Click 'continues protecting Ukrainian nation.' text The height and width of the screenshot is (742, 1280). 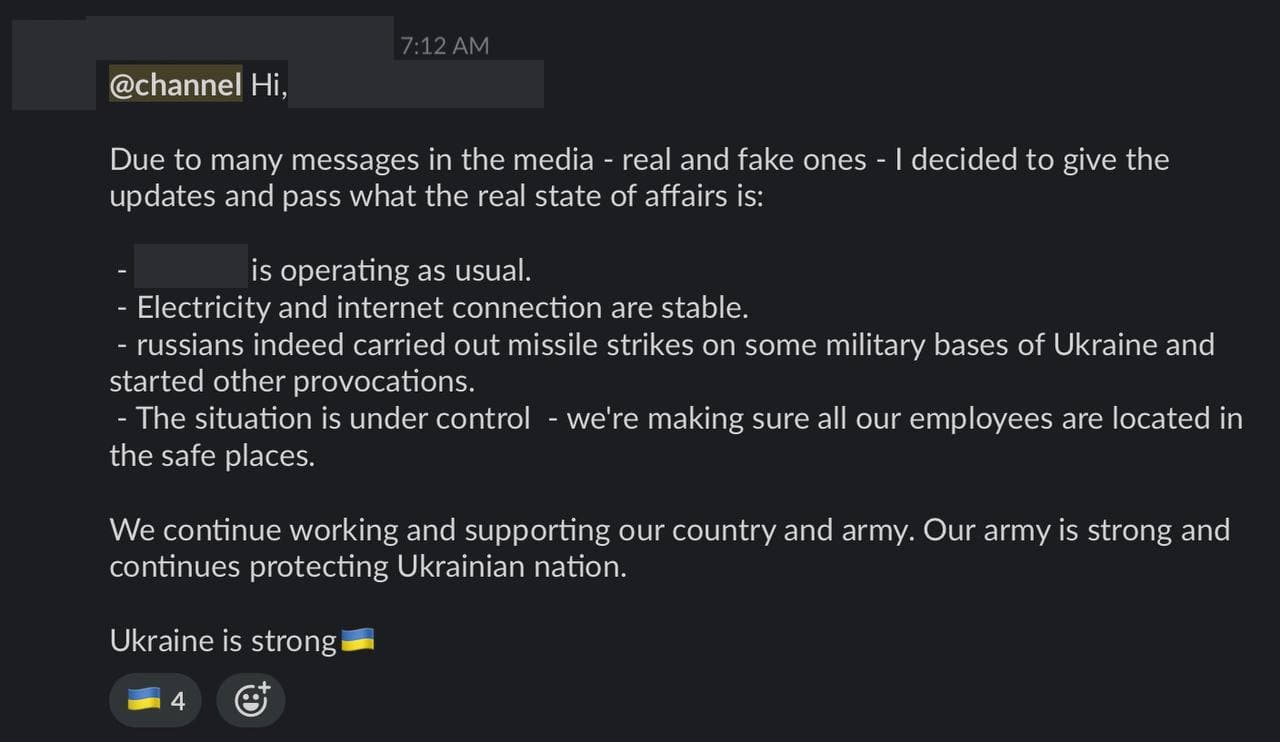(368, 567)
